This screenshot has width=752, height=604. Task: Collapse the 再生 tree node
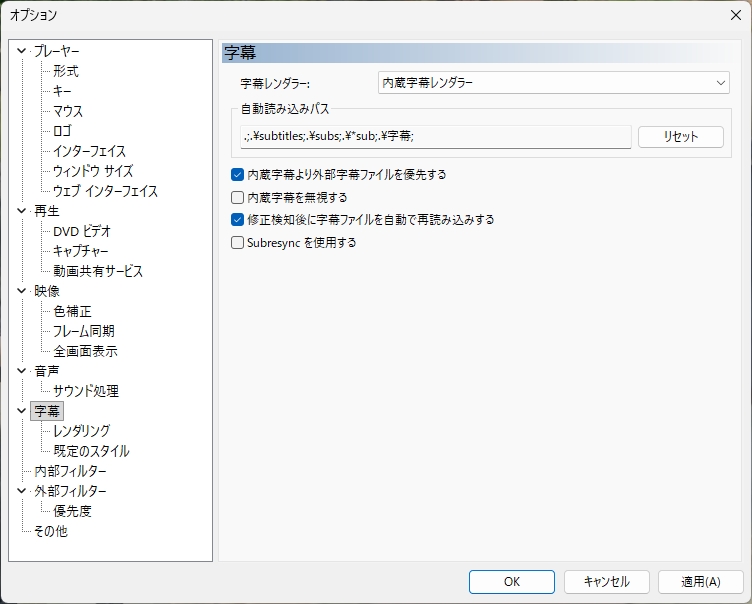[22, 211]
